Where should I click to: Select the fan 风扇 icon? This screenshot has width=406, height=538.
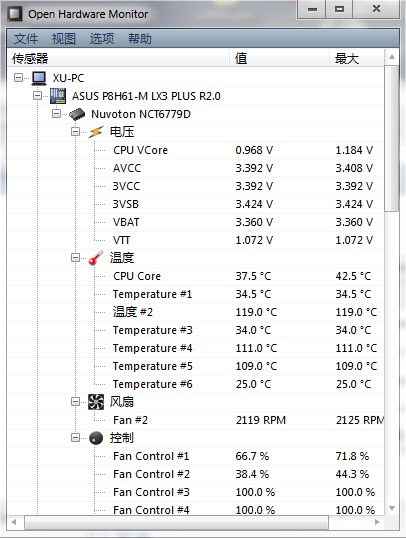(x=96, y=402)
